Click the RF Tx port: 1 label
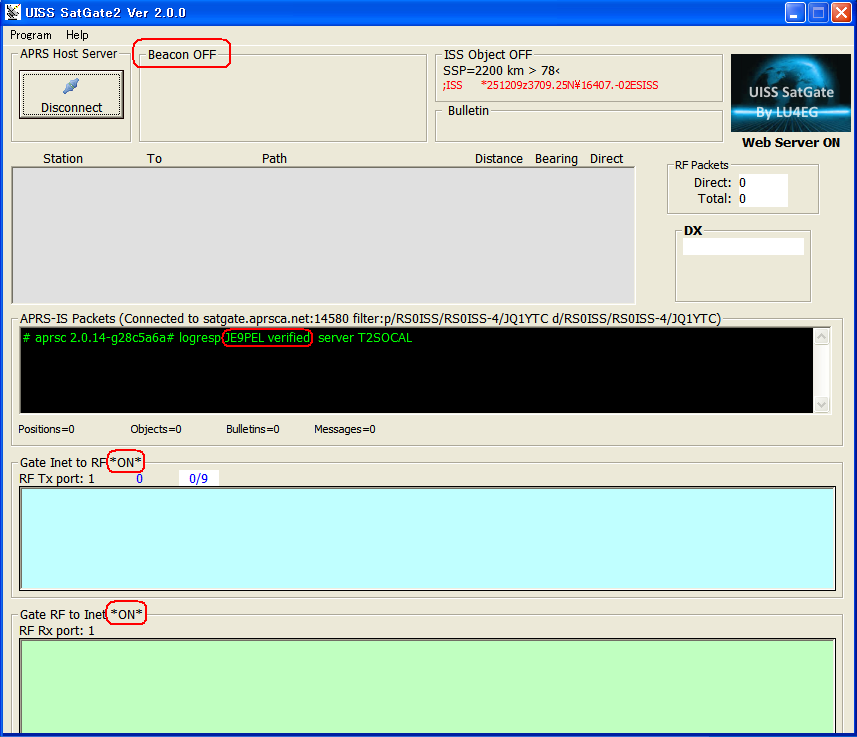 point(57,479)
